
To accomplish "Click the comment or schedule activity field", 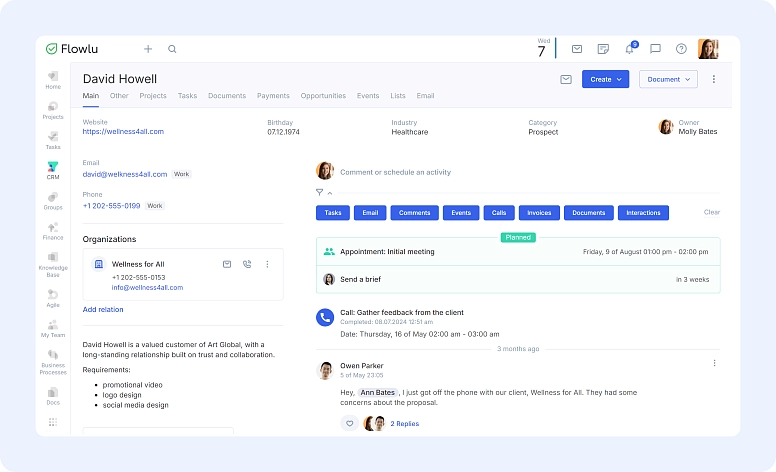I will [x=395, y=172].
